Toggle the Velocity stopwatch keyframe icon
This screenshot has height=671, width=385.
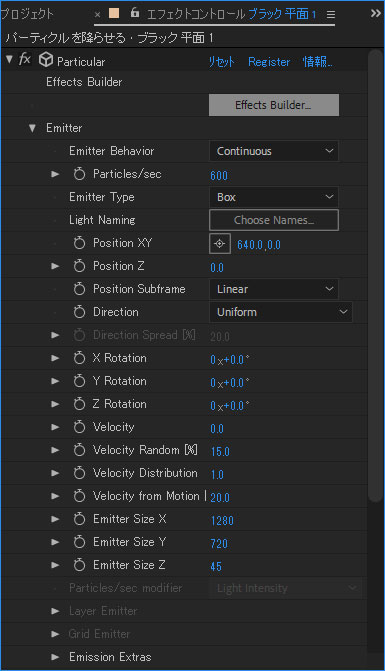point(79,427)
